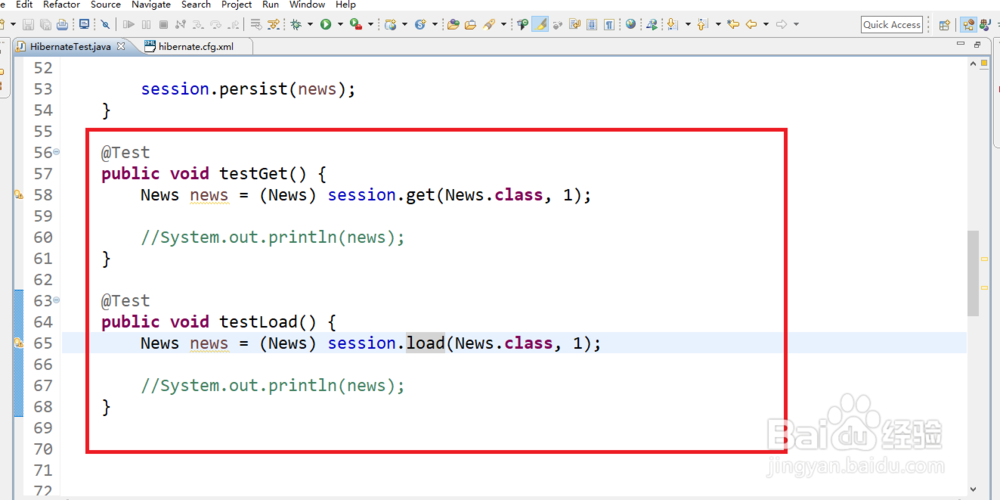Focus the Quick Access search field
Image resolution: width=1000 pixels, height=500 pixels.
coord(892,25)
